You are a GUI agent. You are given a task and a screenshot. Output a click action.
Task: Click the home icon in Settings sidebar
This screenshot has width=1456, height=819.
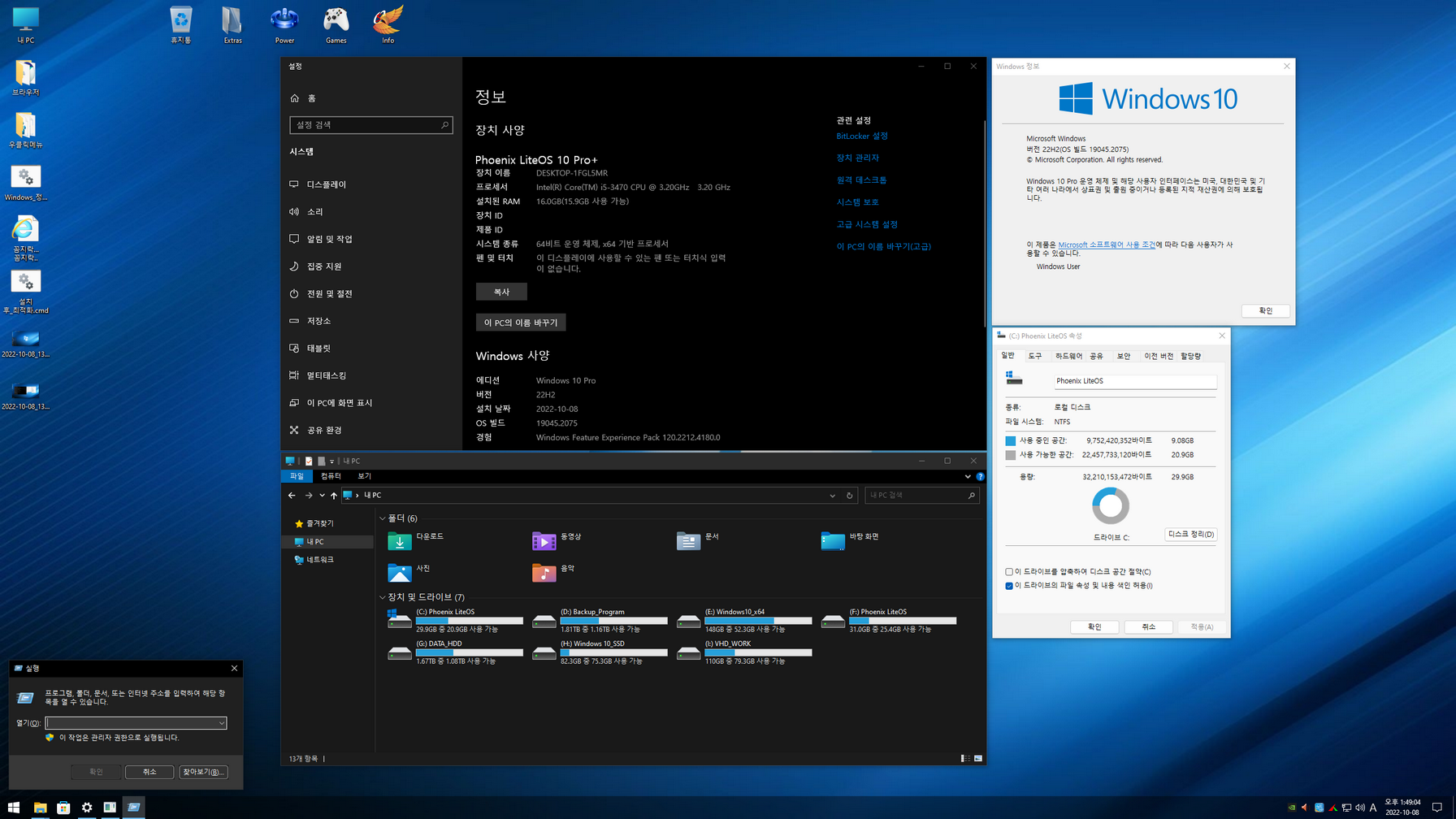click(295, 98)
